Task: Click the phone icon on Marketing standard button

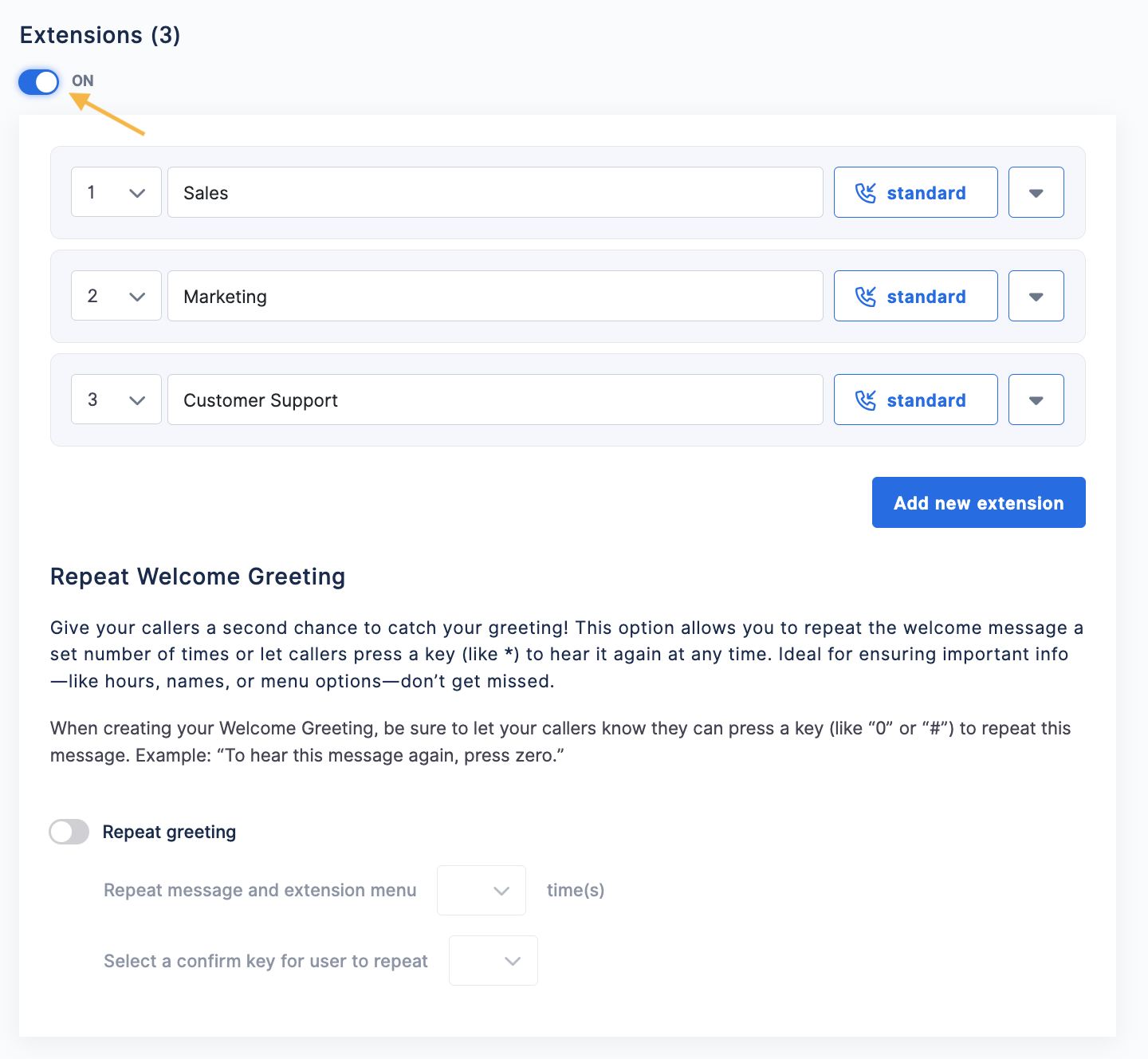Action: pyautogui.click(x=865, y=297)
